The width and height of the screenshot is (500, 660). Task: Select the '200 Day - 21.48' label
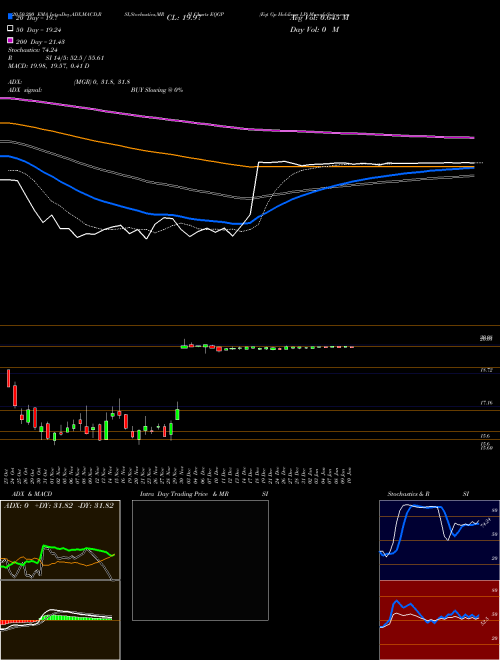coord(40,42)
